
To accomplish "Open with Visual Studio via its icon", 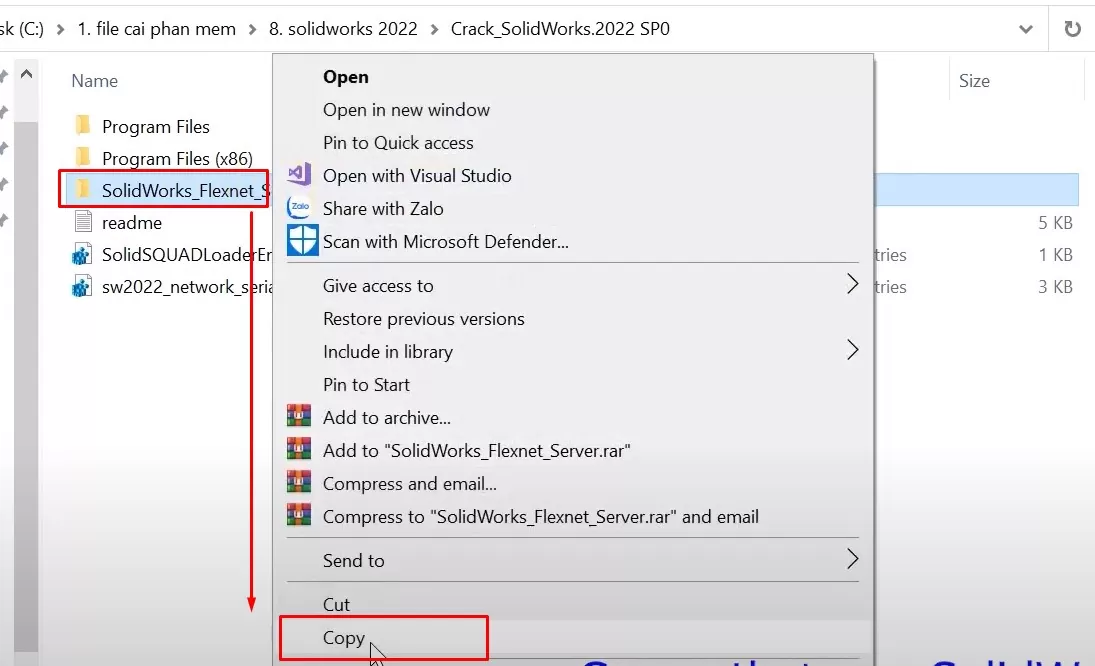I will click(x=297, y=174).
